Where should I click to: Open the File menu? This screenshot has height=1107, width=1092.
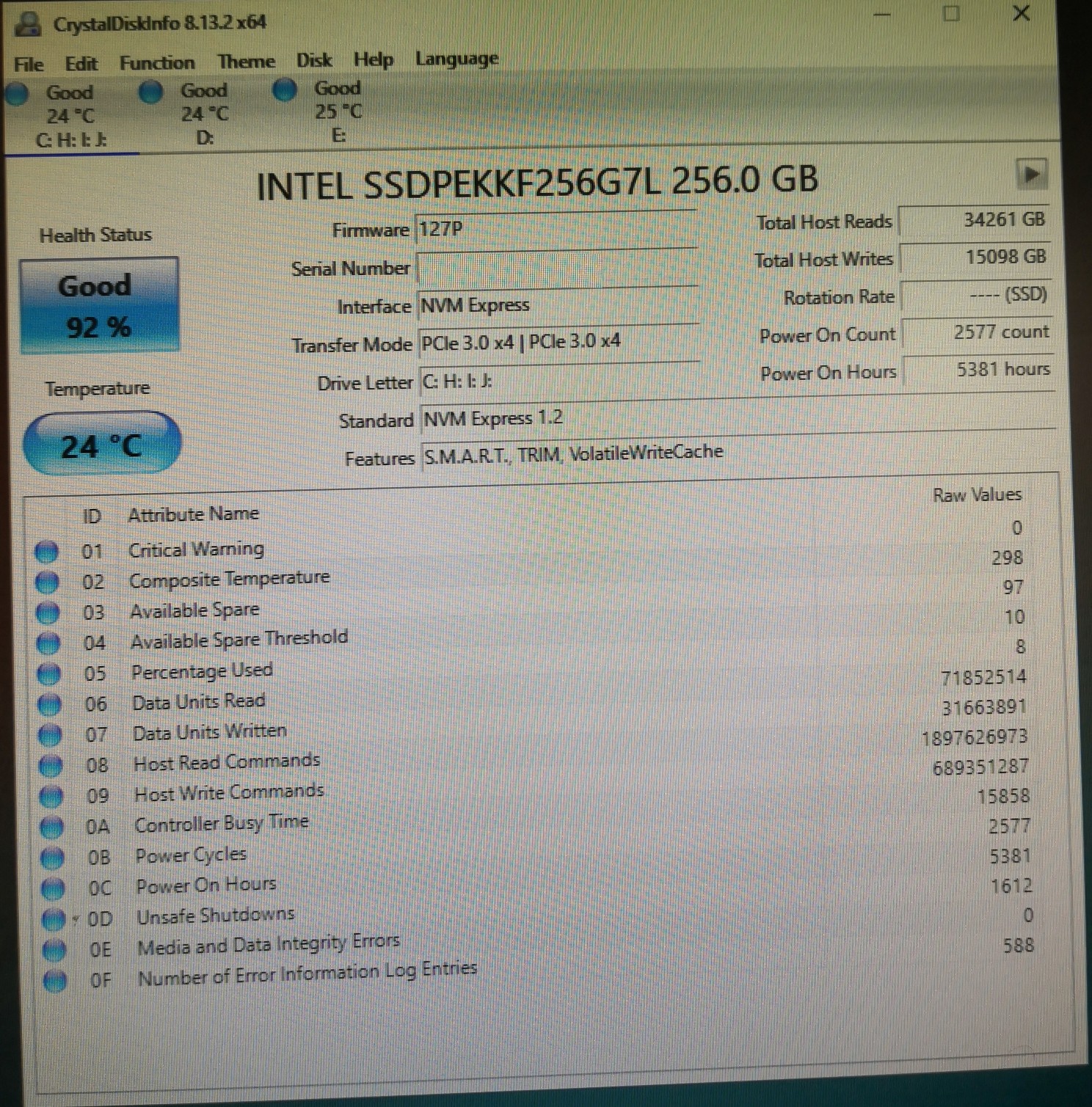pyautogui.click(x=29, y=65)
